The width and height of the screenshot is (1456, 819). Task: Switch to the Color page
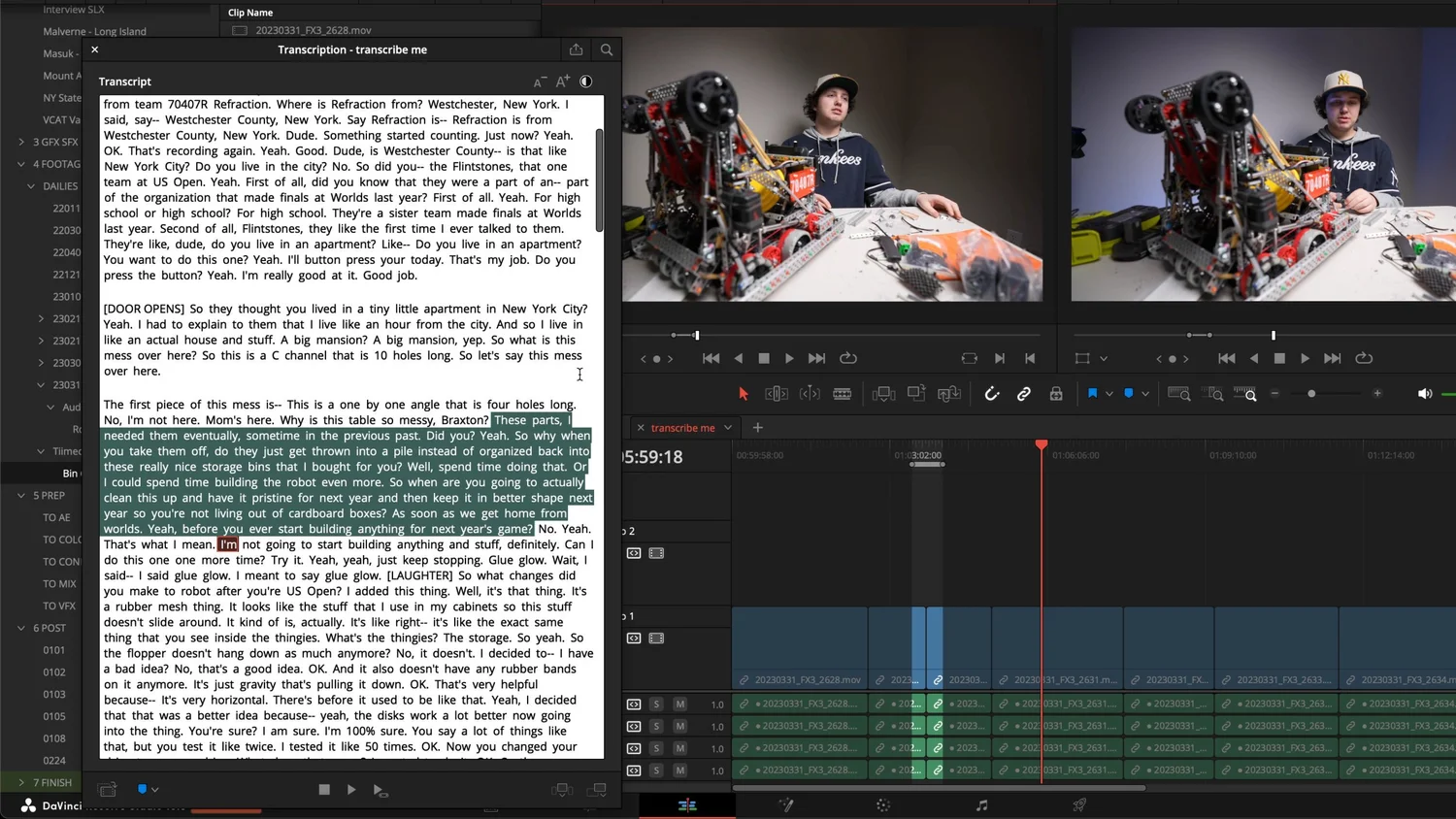881,804
